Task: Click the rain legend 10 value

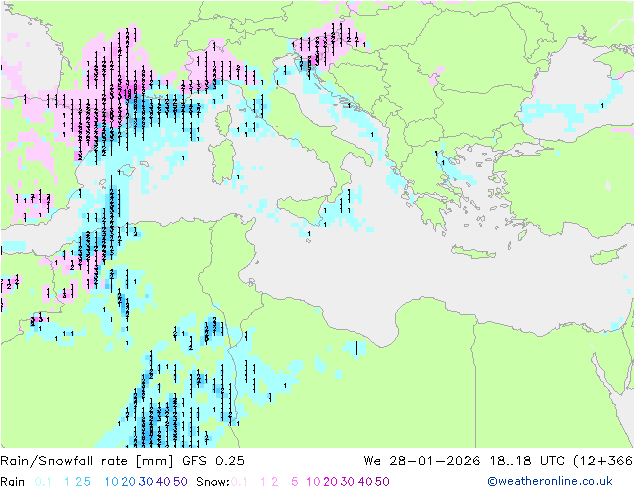Action: pos(112,482)
